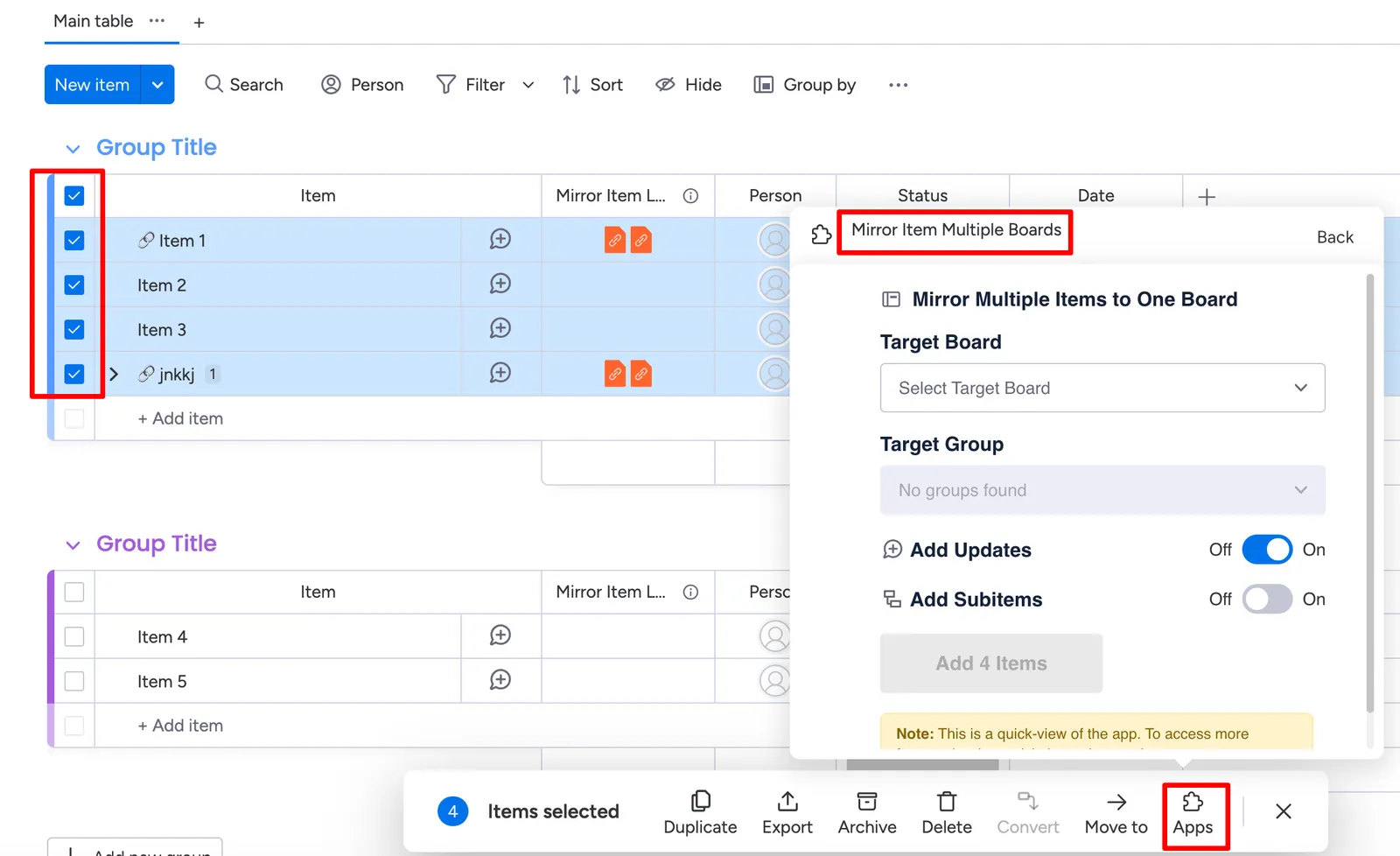The height and width of the screenshot is (856, 1400).
Task: Open the Select Target Board dropdown
Action: (1102, 388)
